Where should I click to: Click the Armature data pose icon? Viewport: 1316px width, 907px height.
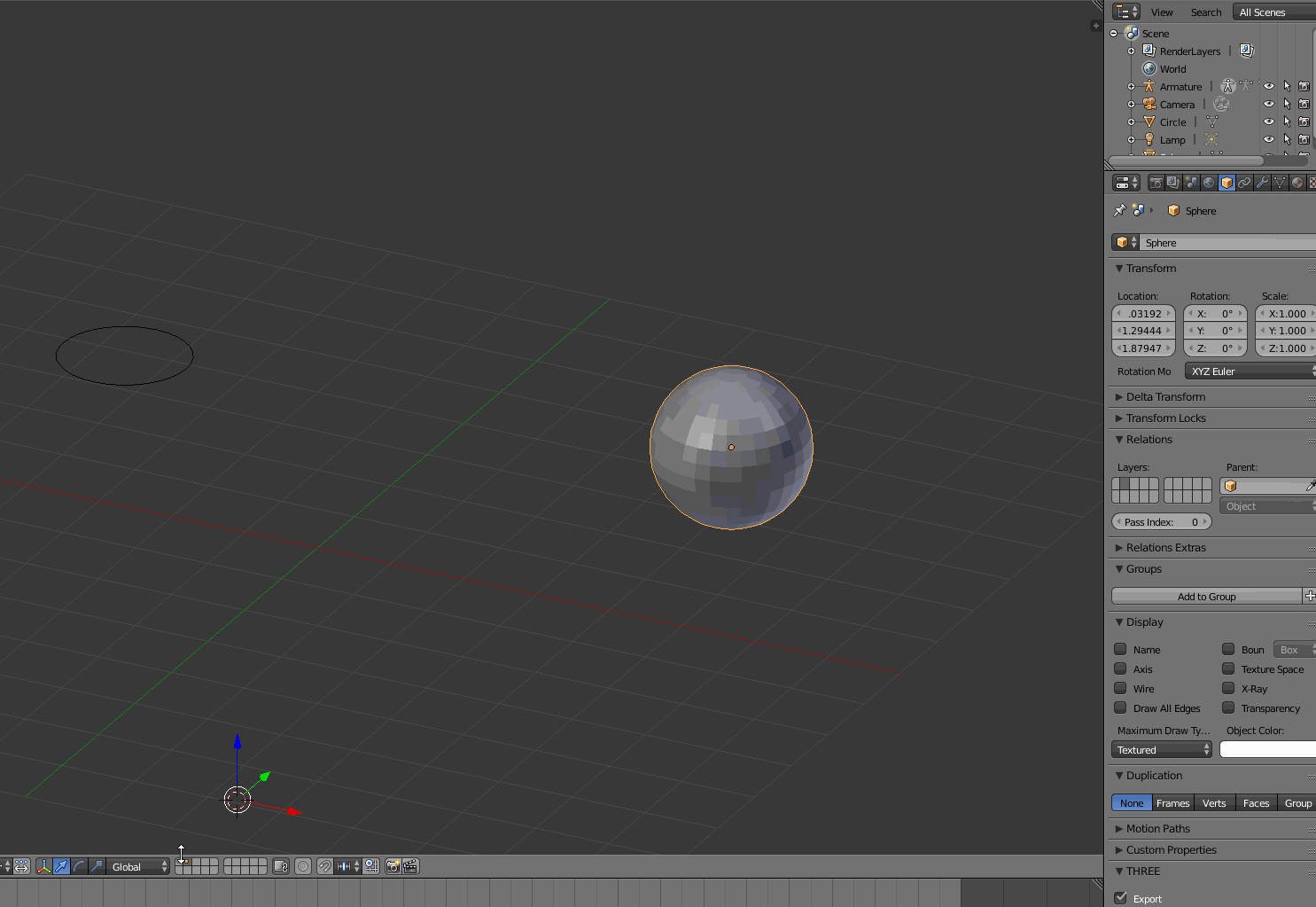click(x=1227, y=86)
